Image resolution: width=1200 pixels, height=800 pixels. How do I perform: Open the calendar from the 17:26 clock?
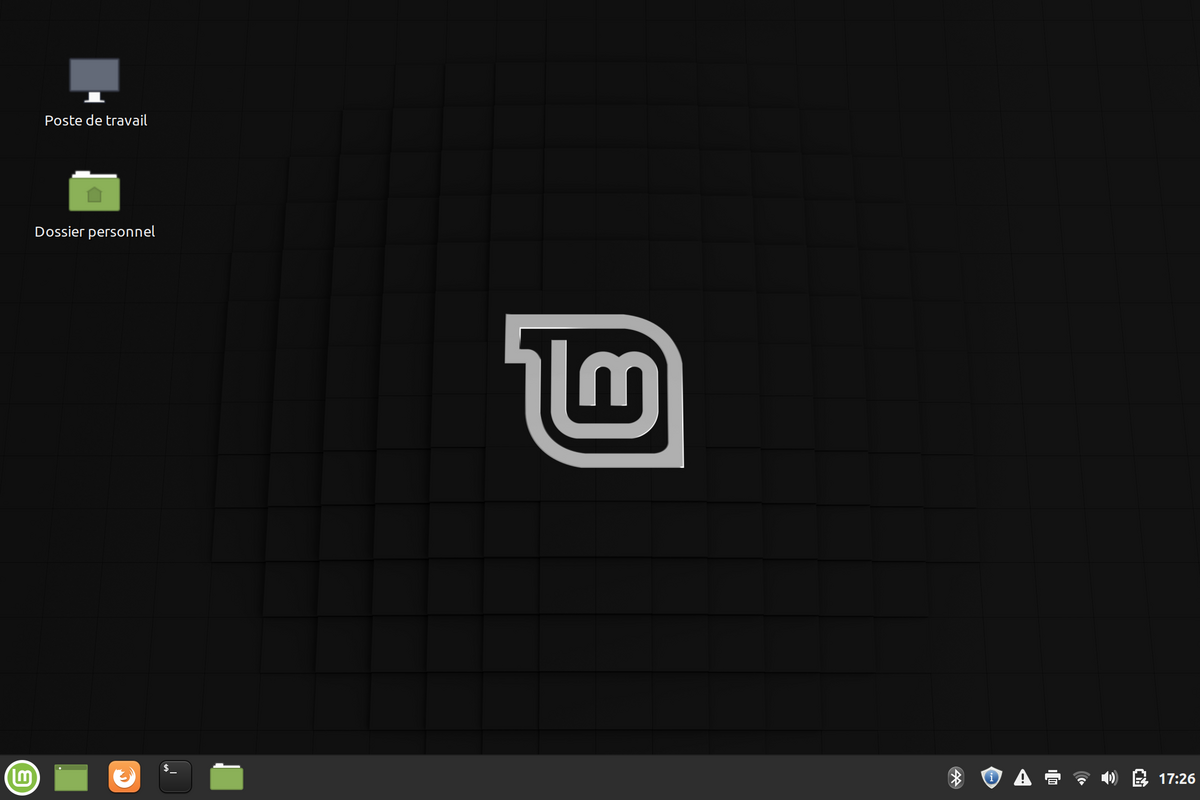(1177, 777)
